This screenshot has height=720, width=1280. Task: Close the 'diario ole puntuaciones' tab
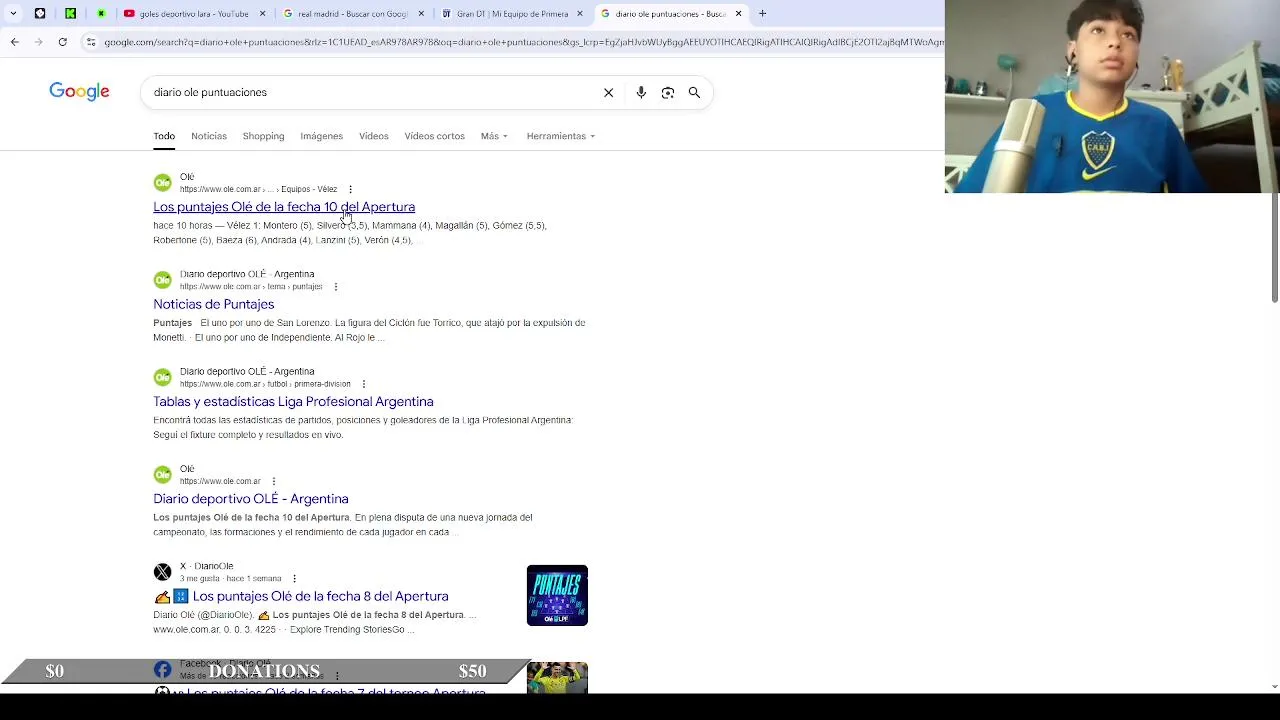point(738,14)
